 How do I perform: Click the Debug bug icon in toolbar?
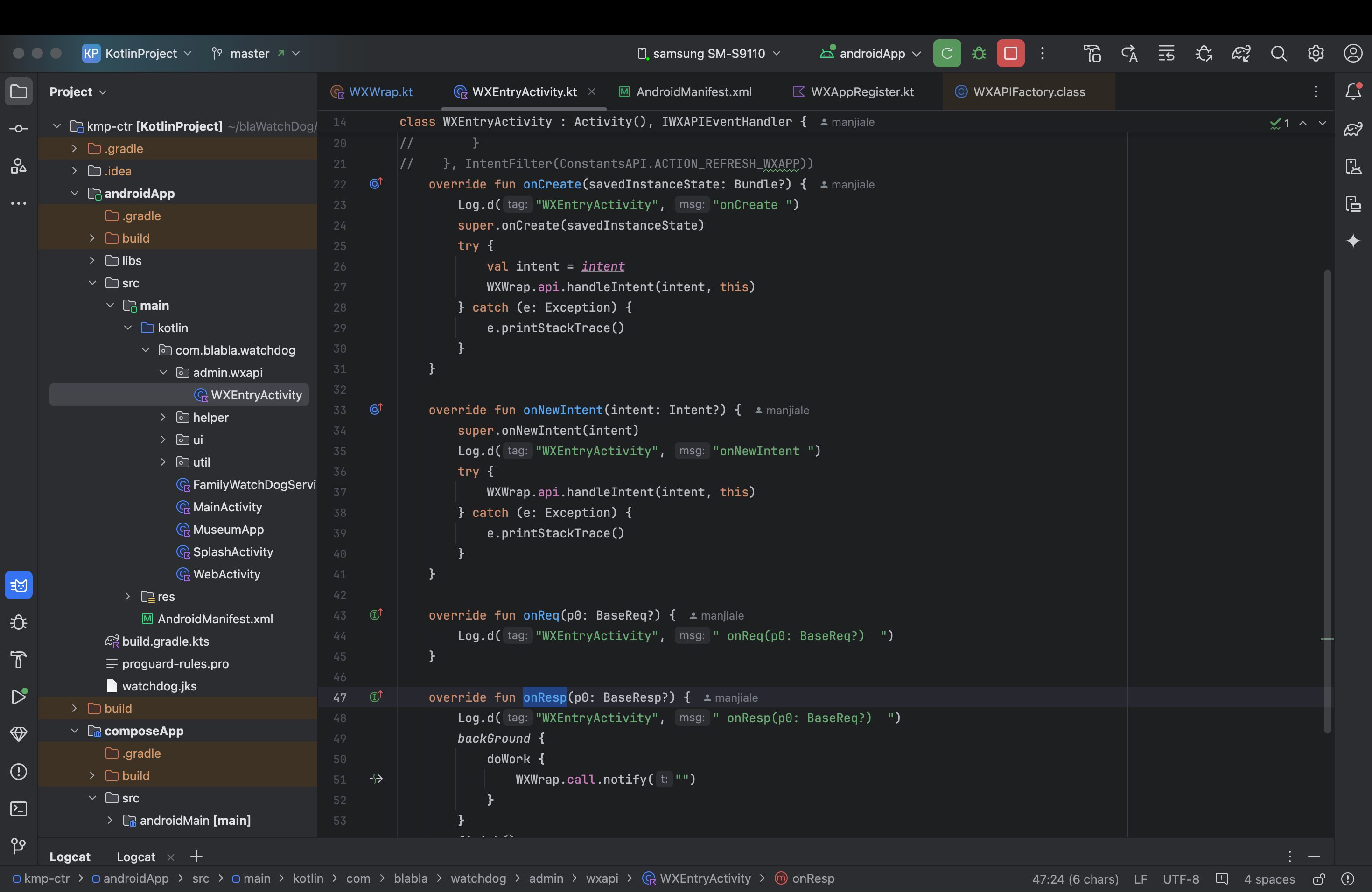(979, 54)
